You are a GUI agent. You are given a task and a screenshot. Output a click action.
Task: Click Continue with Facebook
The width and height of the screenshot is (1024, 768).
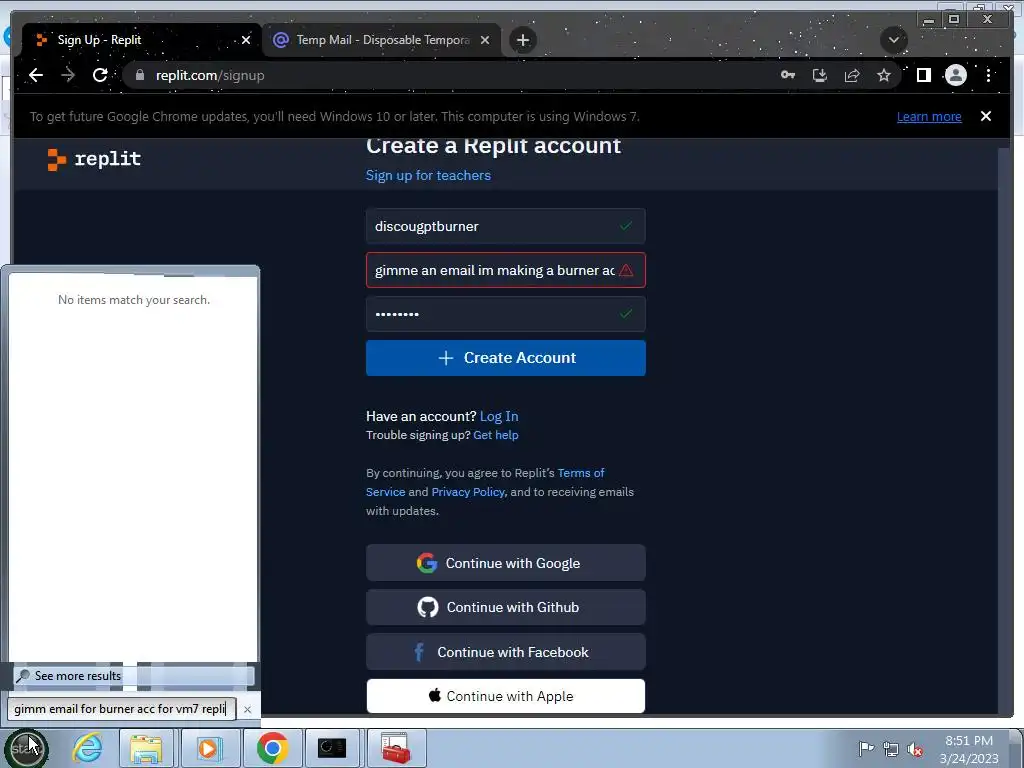click(505, 652)
